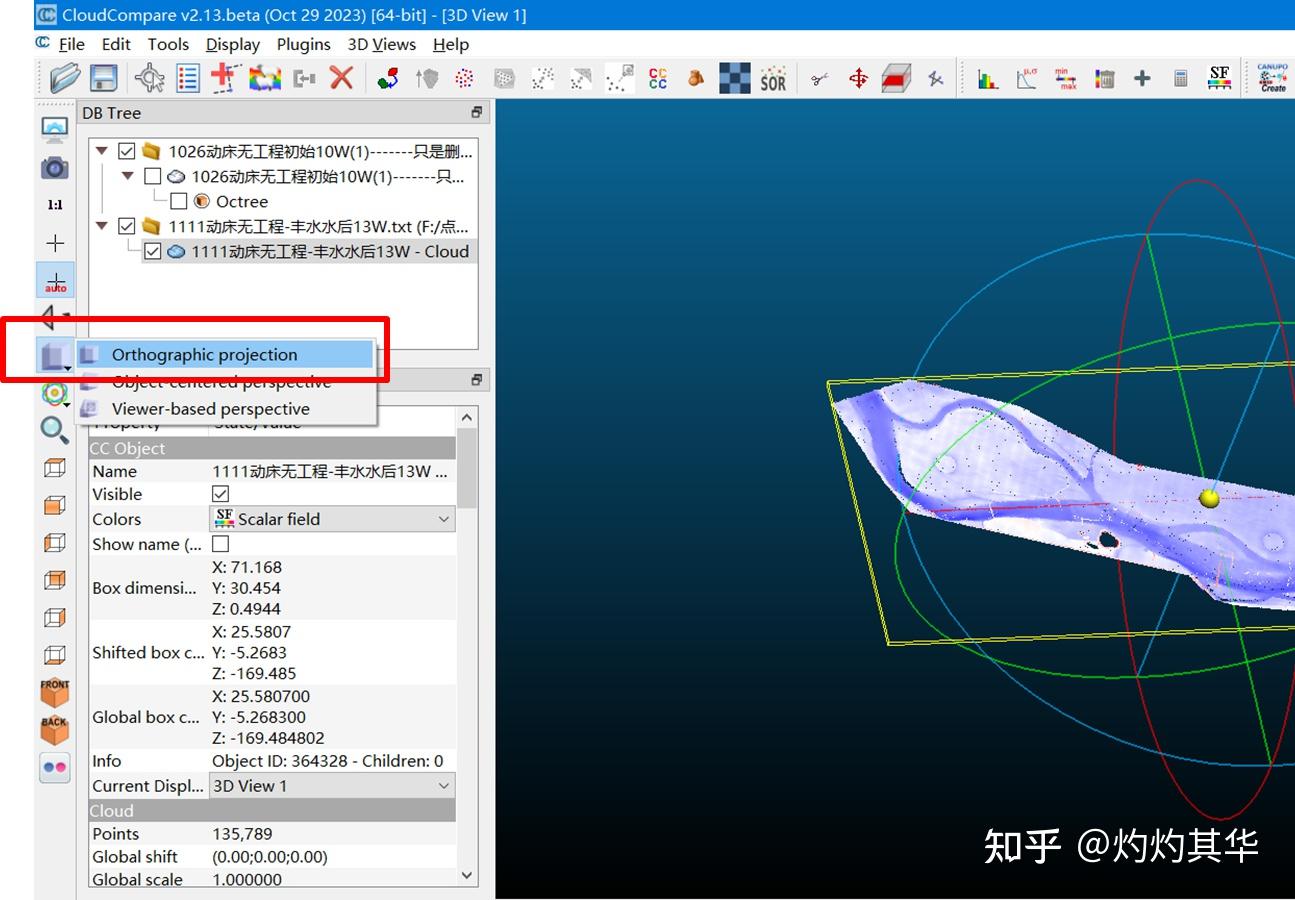Open the cross section red box tool
Screen dimensions: 1295x900
(x=896, y=78)
